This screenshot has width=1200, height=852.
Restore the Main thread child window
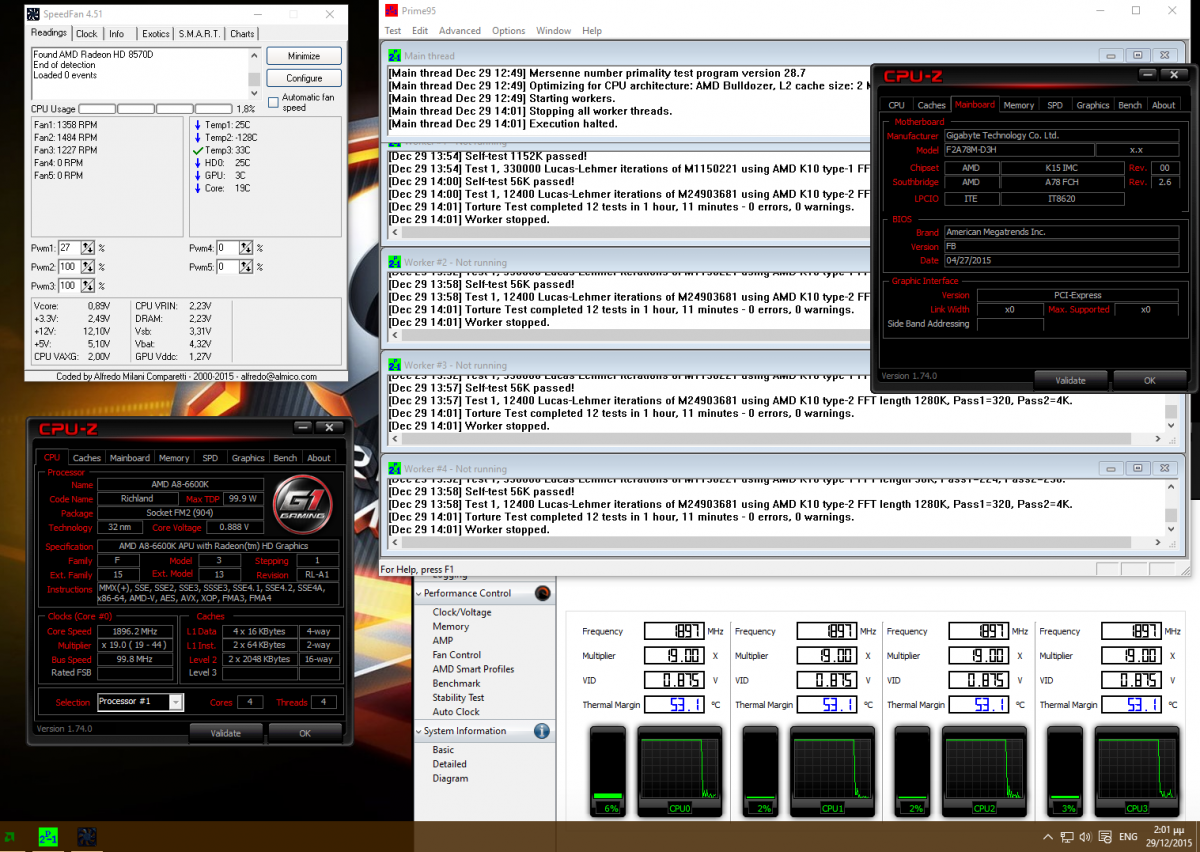tap(1137, 56)
